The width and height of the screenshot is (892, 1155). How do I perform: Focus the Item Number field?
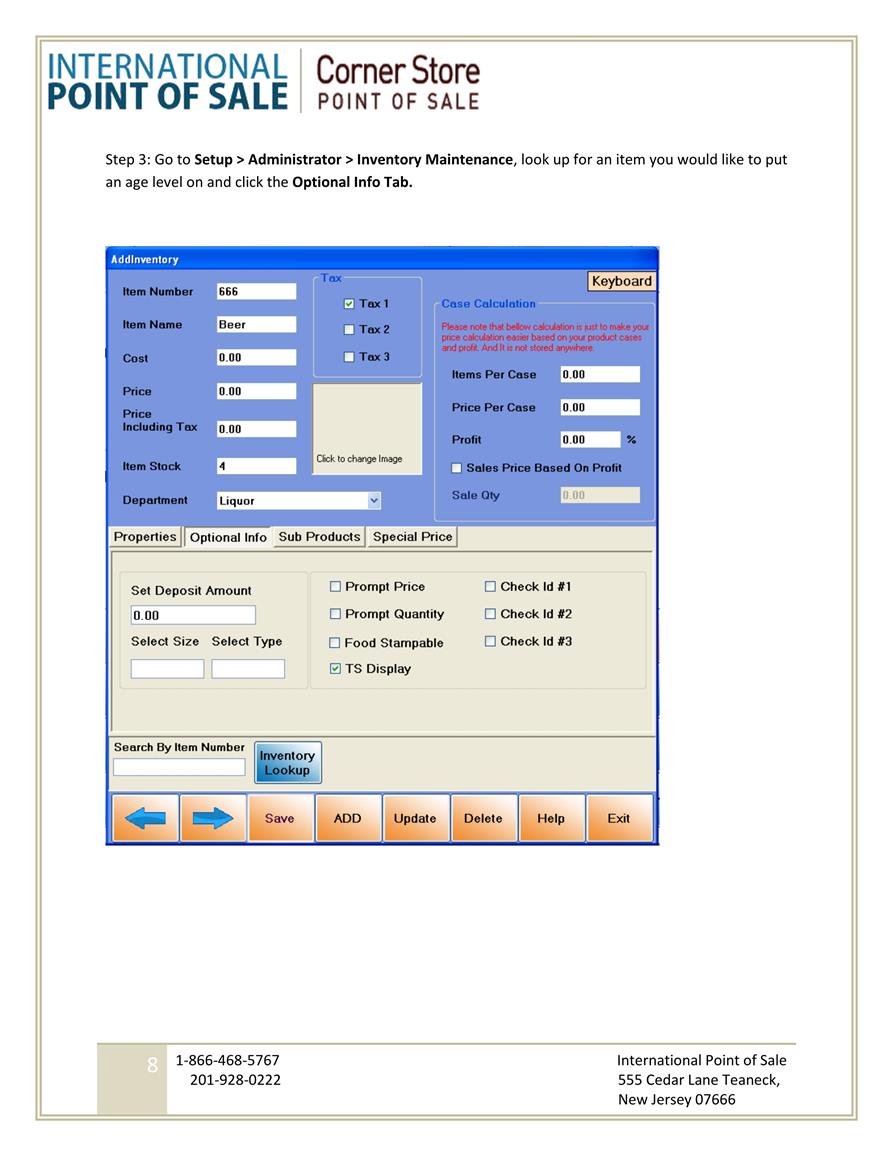pyautogui.click(x=256, y=292)
